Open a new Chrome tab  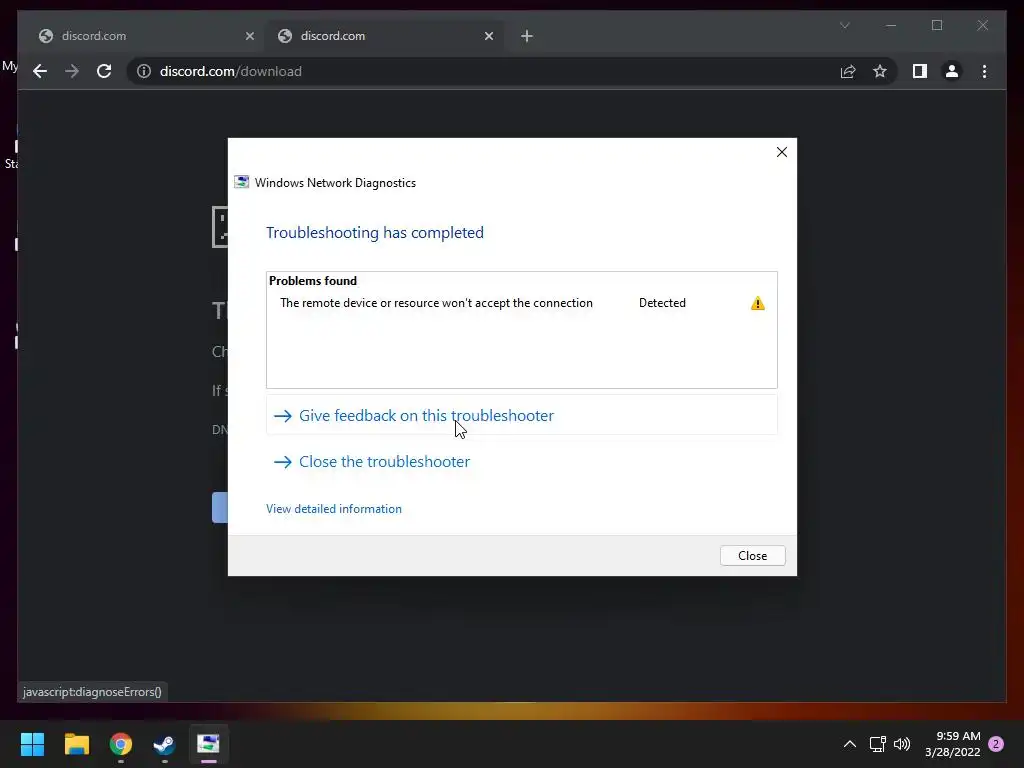pos(526,36)
